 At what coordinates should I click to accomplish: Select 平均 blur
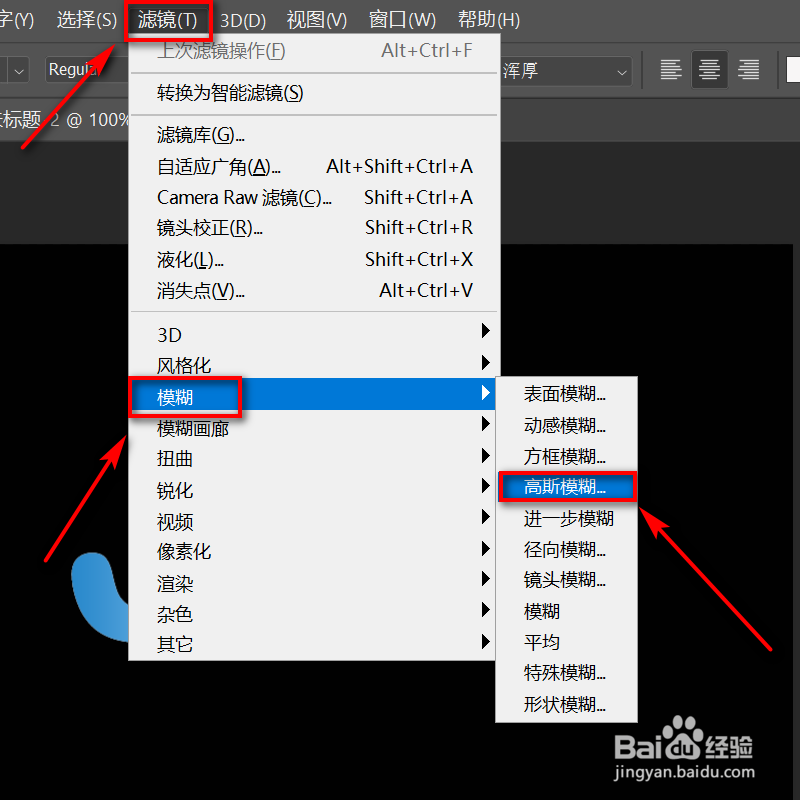pyautogui.click(x=566, y=642)
